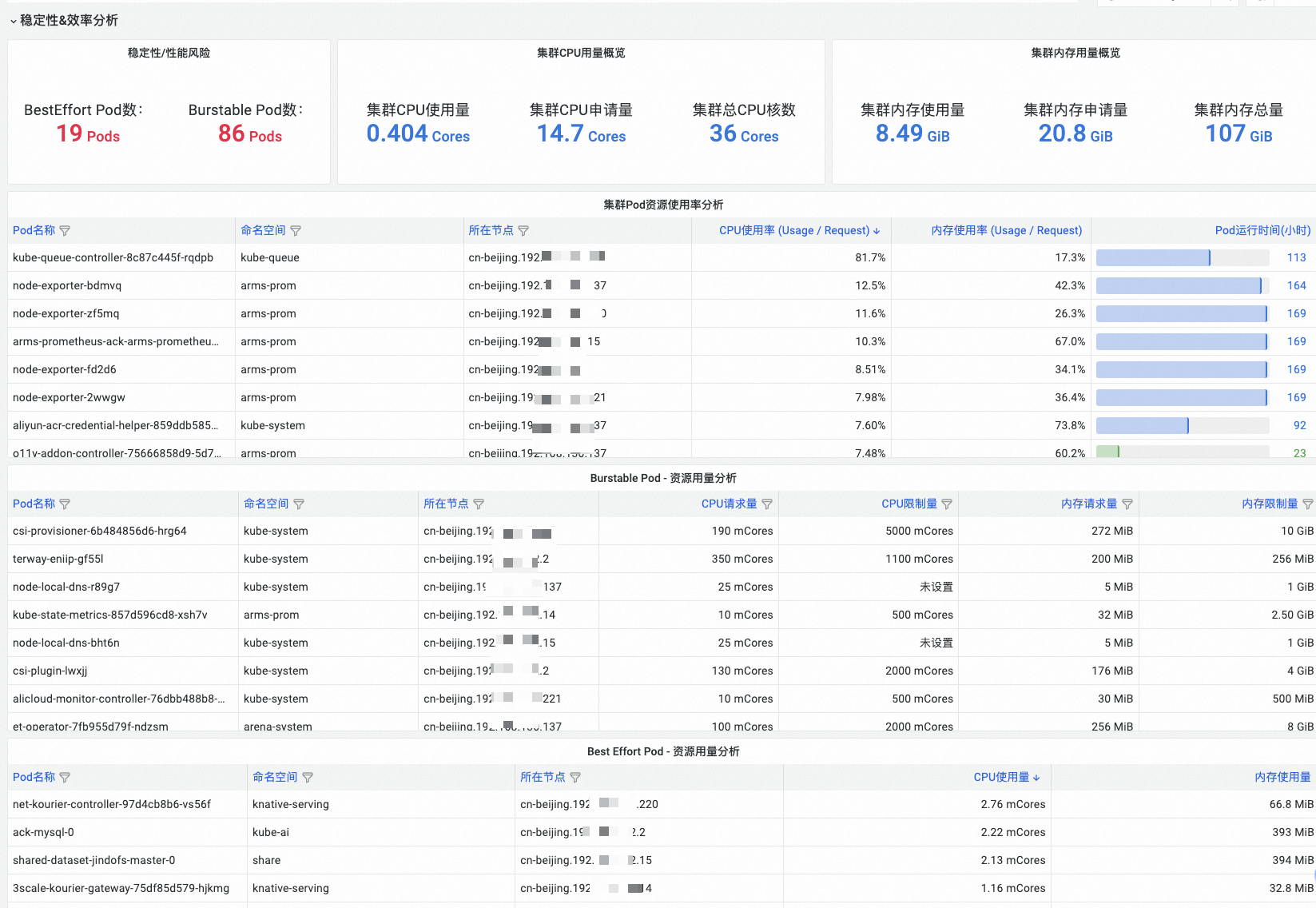Open runtime value 113 link
This screenshot has height=908, width=1316.
(x=1296, y=257)
